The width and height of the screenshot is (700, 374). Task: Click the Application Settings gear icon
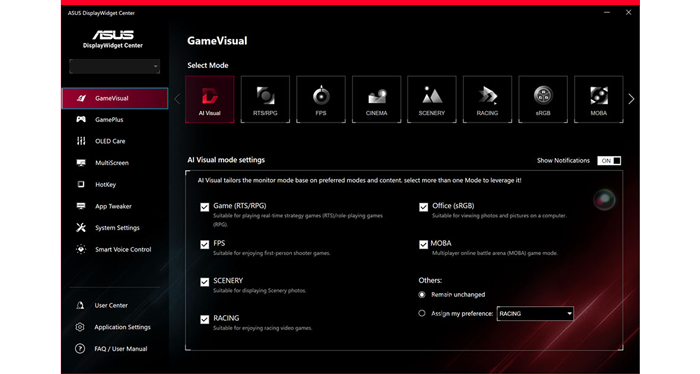click(80, 327)
